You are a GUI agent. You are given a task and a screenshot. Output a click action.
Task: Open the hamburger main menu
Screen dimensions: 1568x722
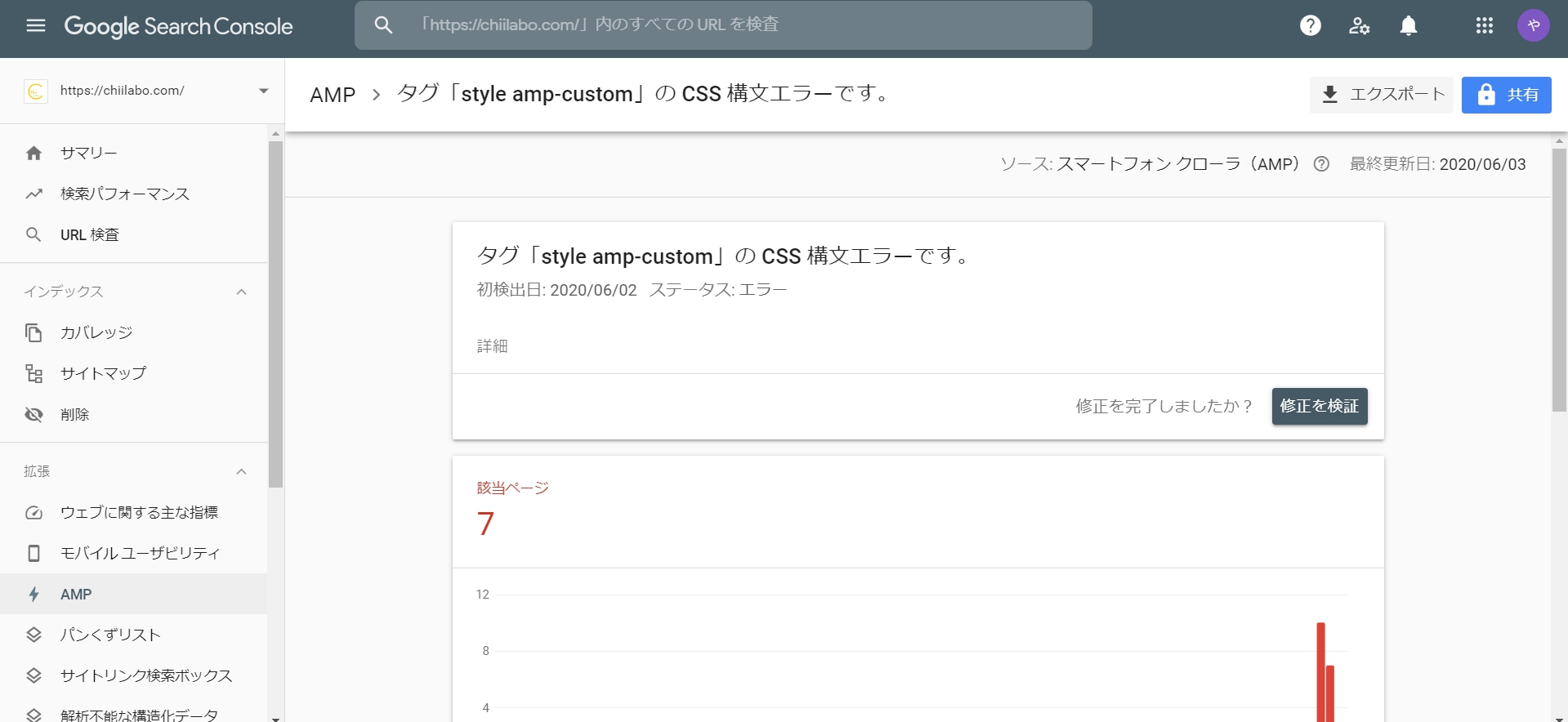[x=36, y=25]
